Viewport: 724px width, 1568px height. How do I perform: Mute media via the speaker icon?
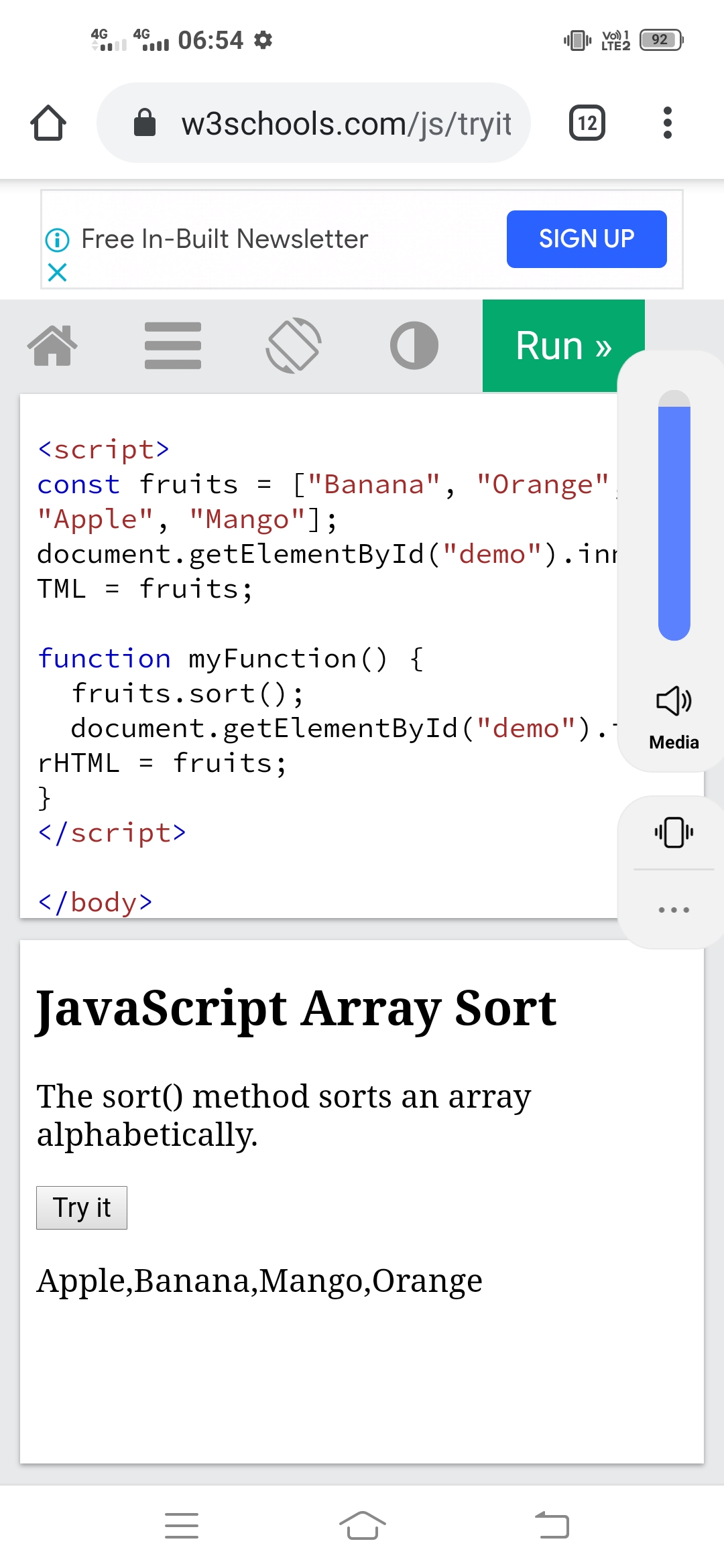674,701
